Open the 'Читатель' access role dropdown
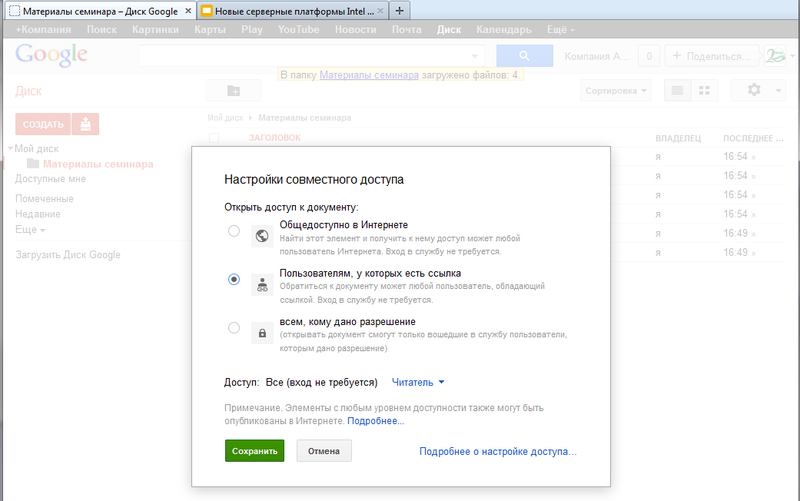Viewport: 800px width, 501px height. click(x=418, y=382)
